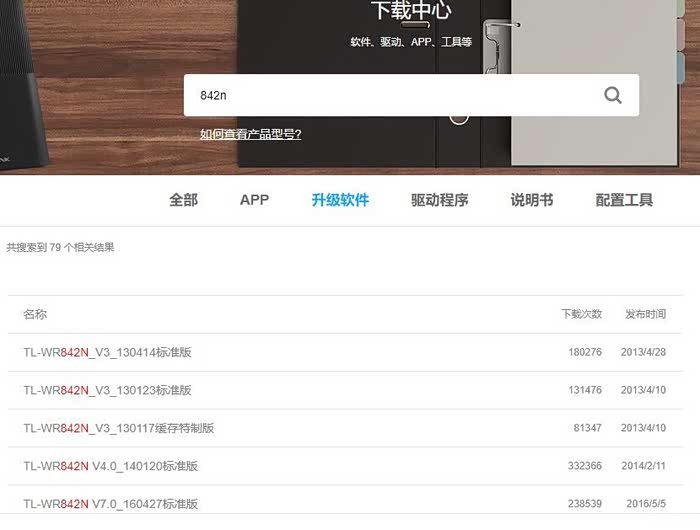Screen dimensions: 700x530
Task: Click the 下载次数 column header
Action: 581,314
